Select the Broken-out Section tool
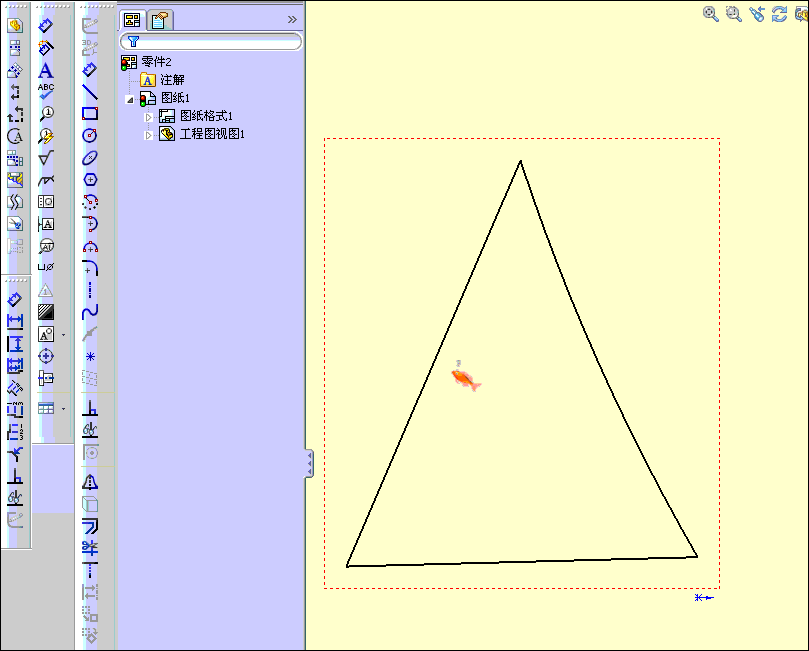 pos(15,180)
